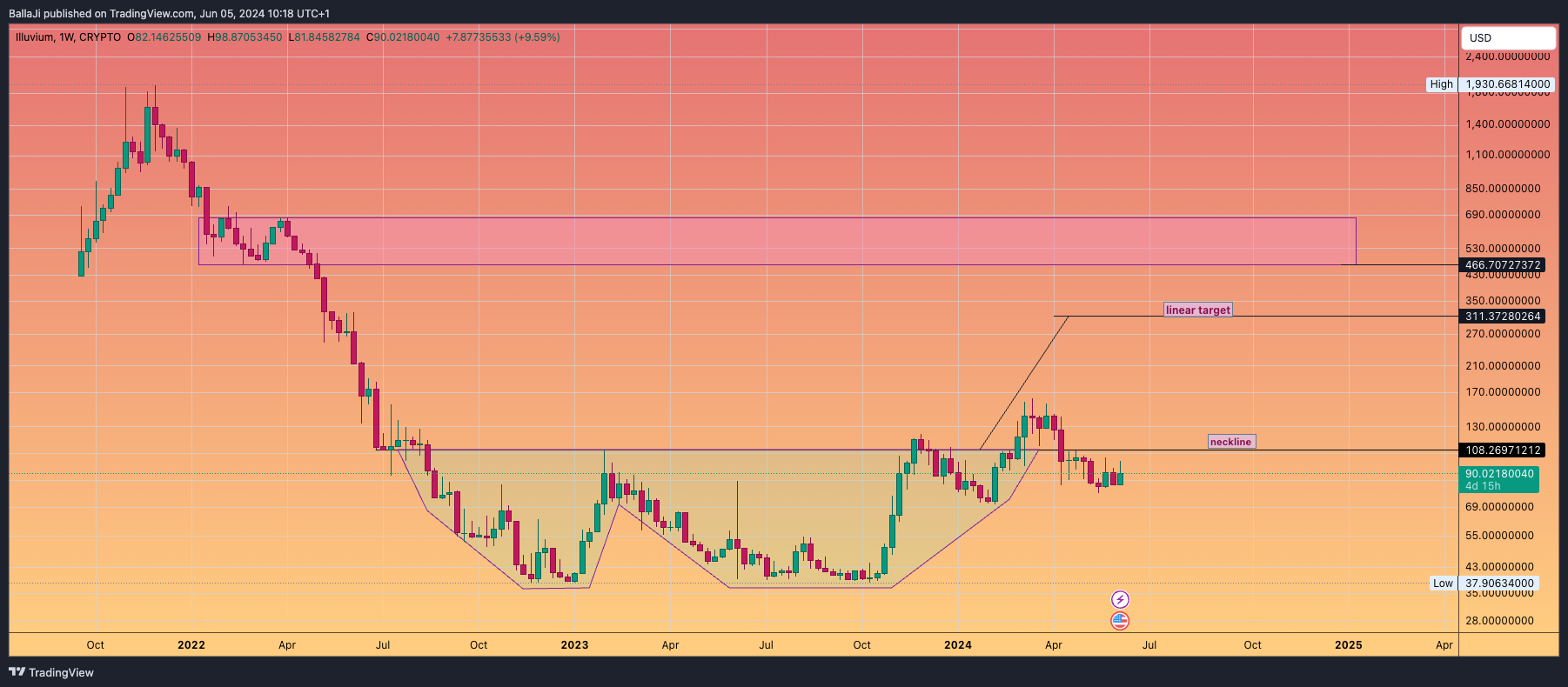Click the 2024 label on time axis
Image resolution: width=1568 pixels, height=687 pixels.
pyautogui.click(x=958, y=645)
